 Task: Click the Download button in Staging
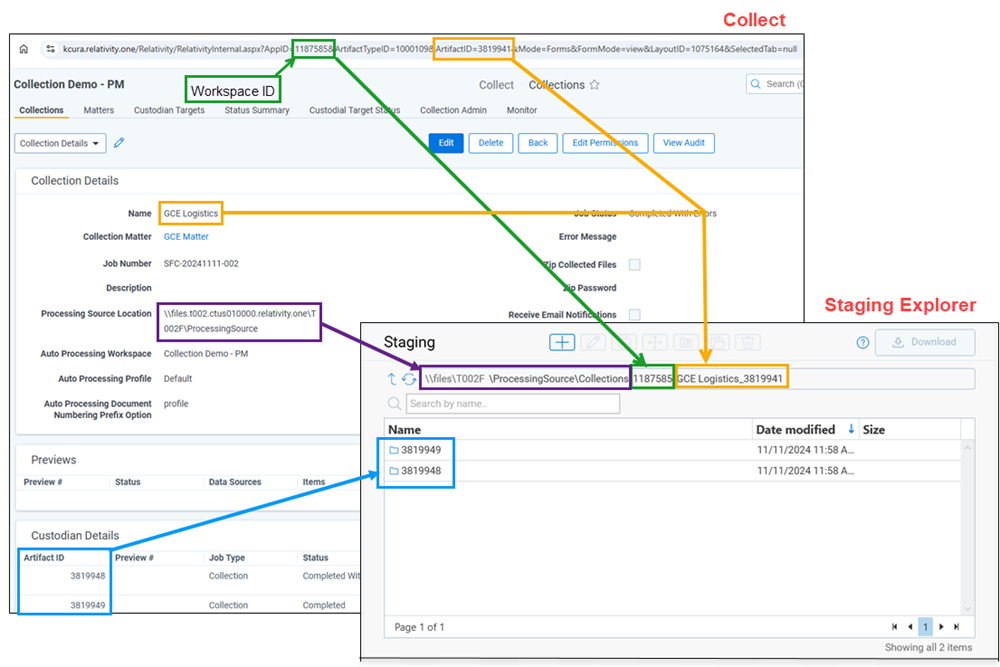[925, 342]
